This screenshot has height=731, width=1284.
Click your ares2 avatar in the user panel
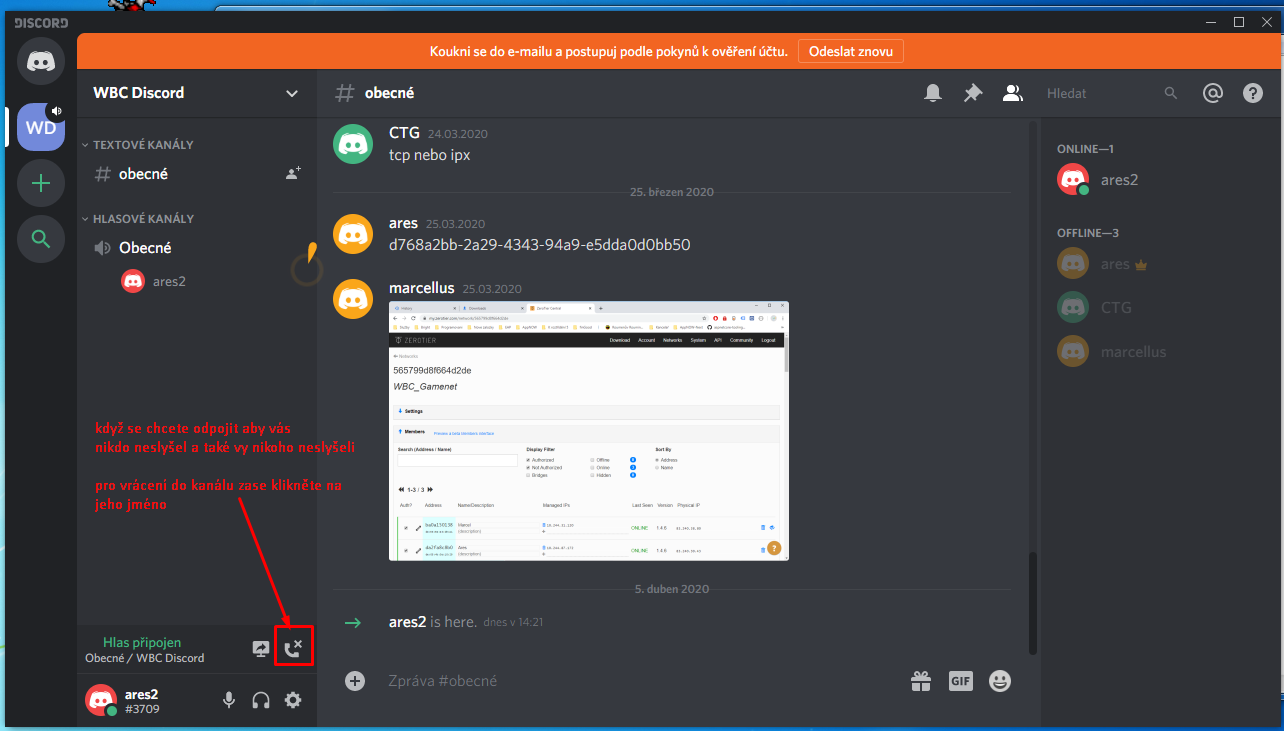click(101, 701)
